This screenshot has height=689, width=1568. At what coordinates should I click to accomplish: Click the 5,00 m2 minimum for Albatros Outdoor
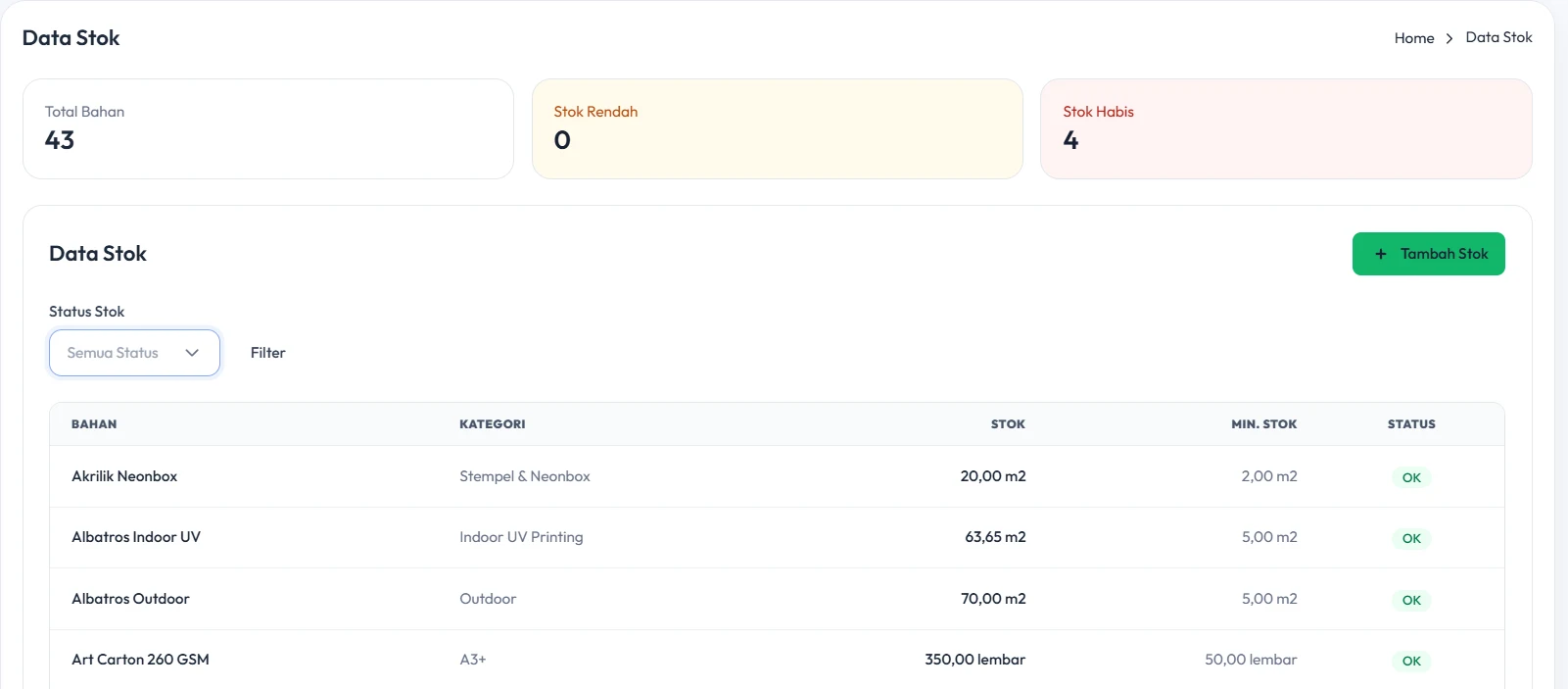click(1269, 599)
